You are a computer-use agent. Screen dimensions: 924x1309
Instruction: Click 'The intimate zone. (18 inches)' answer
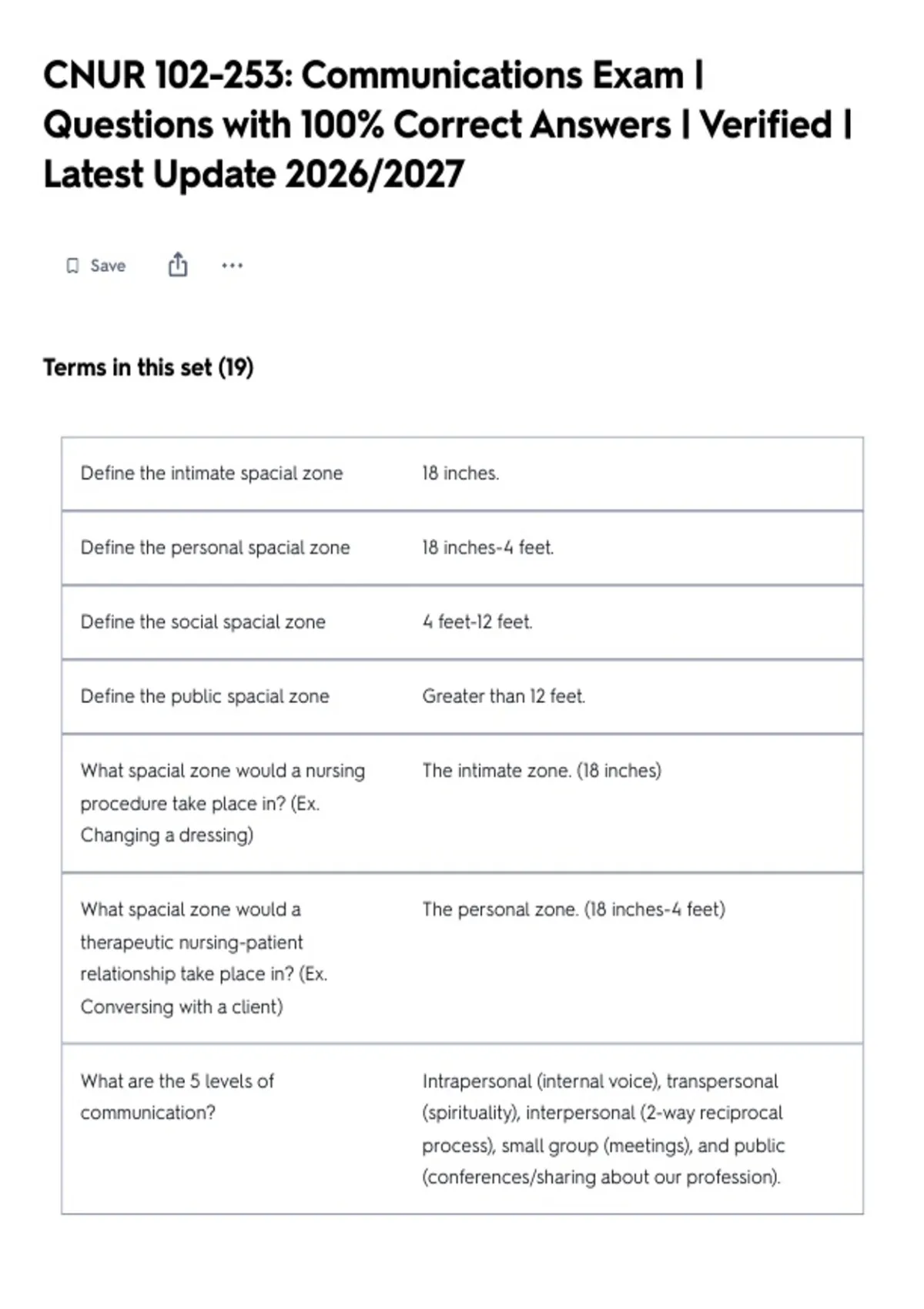coord(541,771)
